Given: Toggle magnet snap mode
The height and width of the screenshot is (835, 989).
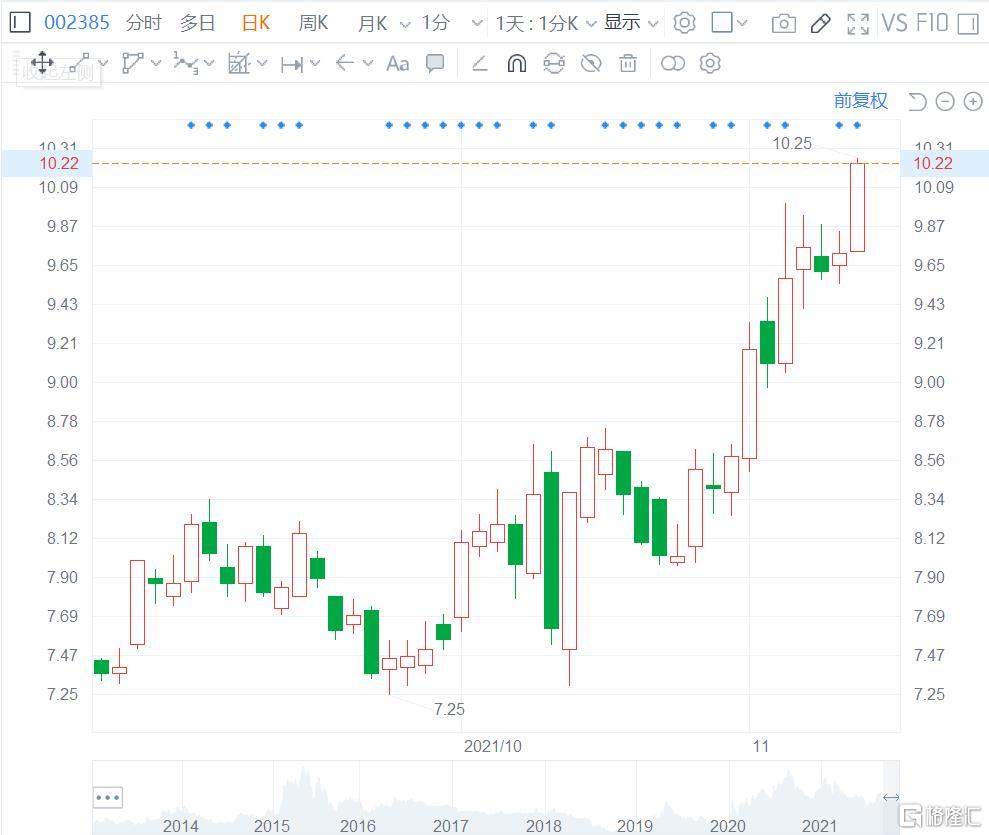Looking at the screenshot, I should coord(517,63).
